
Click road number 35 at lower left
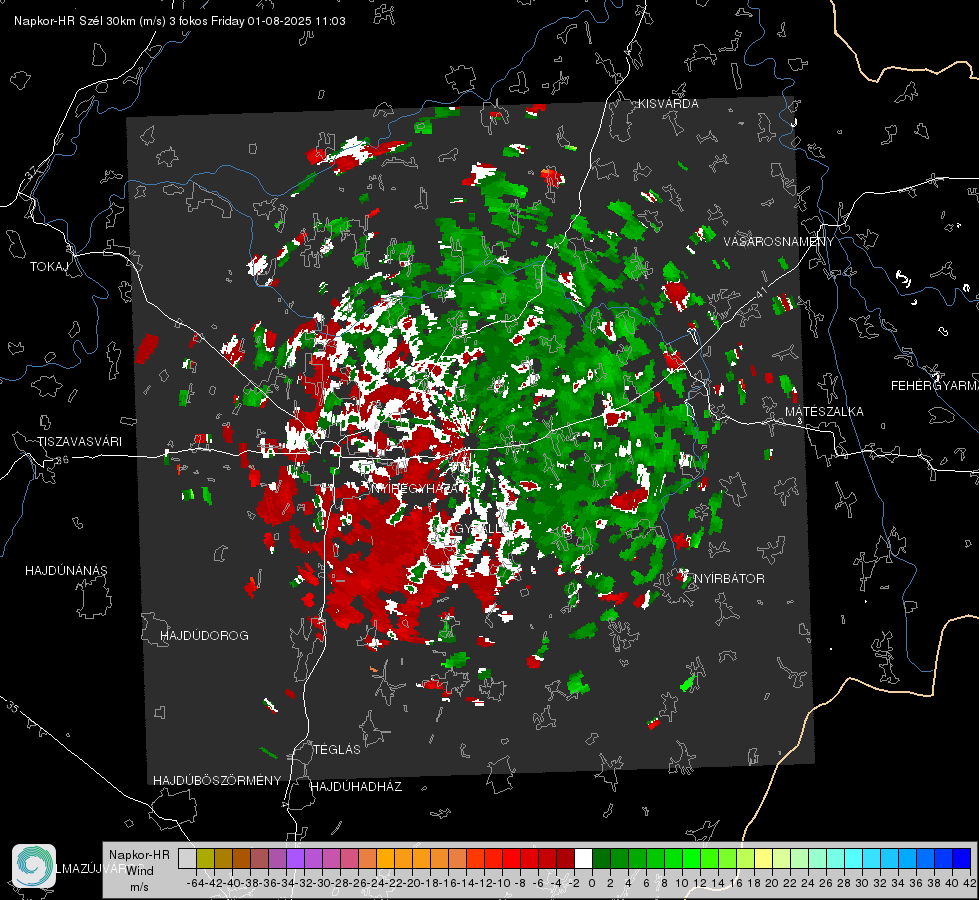click(x=14, y=706)
